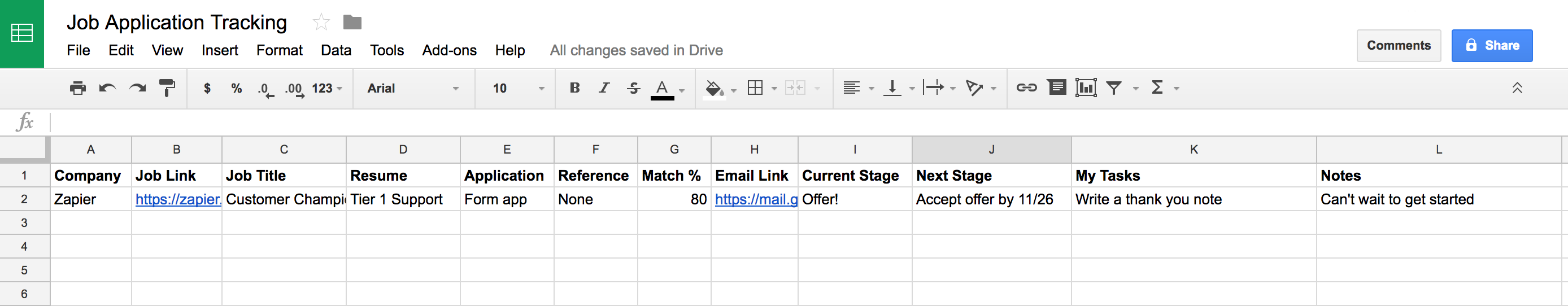Click the filter funnel icon

coord(1114,88)
